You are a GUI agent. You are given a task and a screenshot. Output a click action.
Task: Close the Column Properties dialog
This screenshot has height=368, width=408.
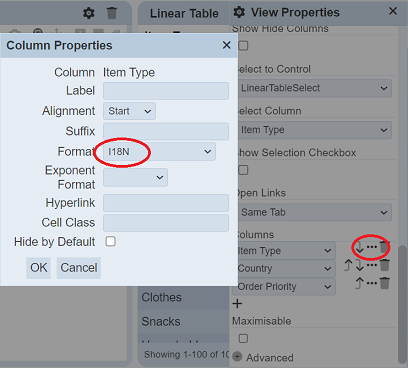pos(227,45)
